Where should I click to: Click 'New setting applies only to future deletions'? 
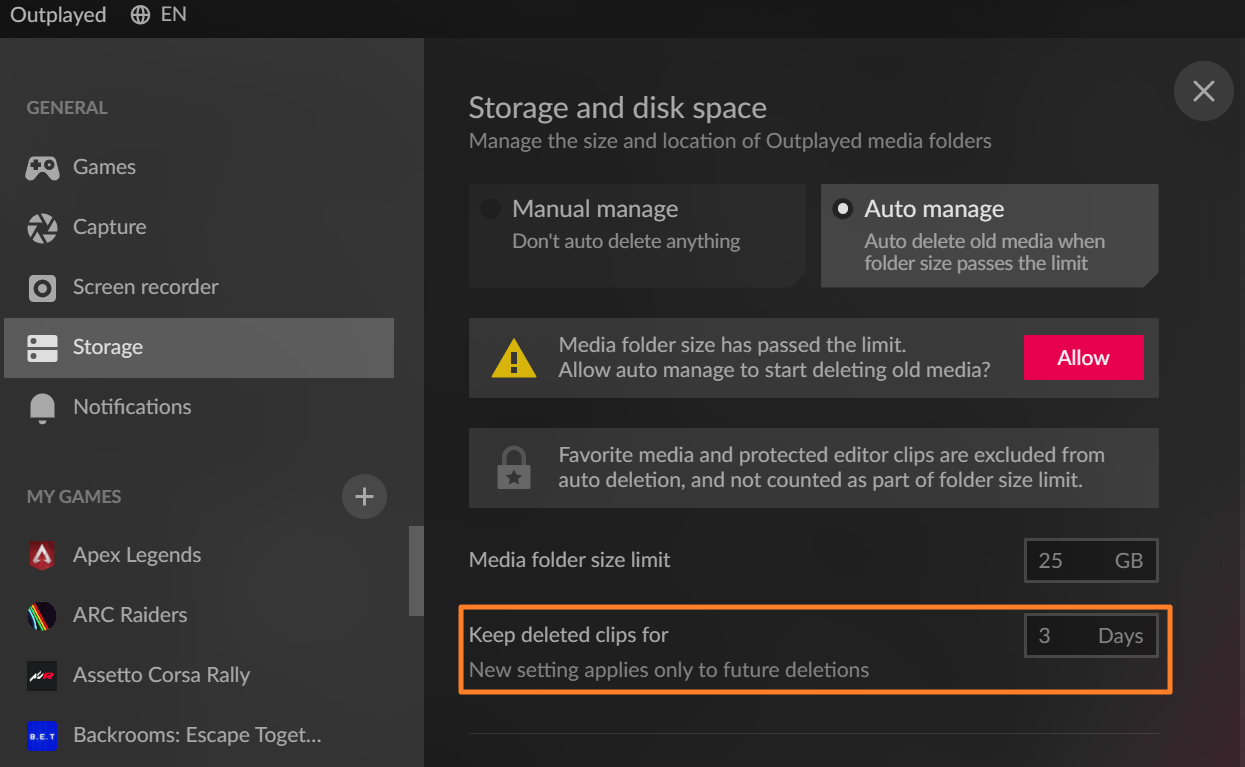(669, 670)
